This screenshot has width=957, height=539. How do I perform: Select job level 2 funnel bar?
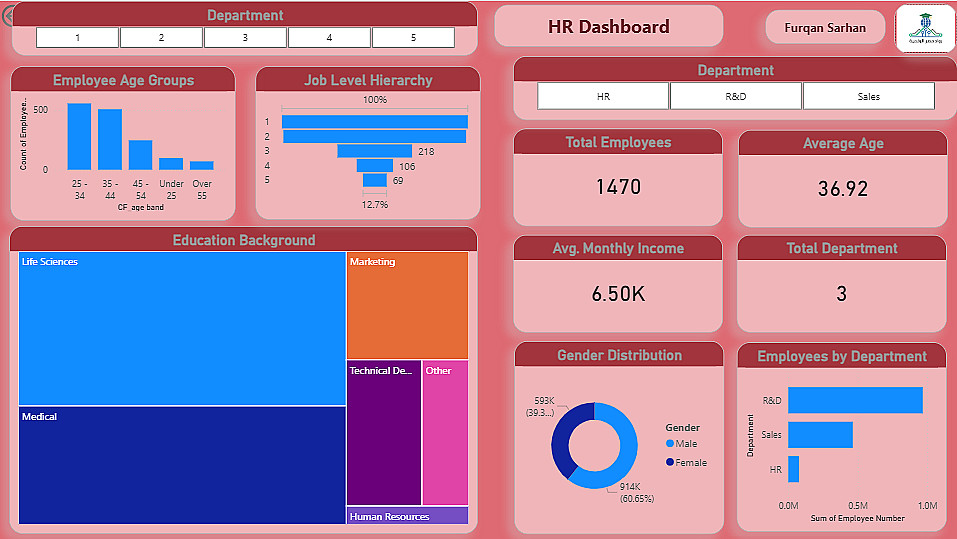click(375, 136)
